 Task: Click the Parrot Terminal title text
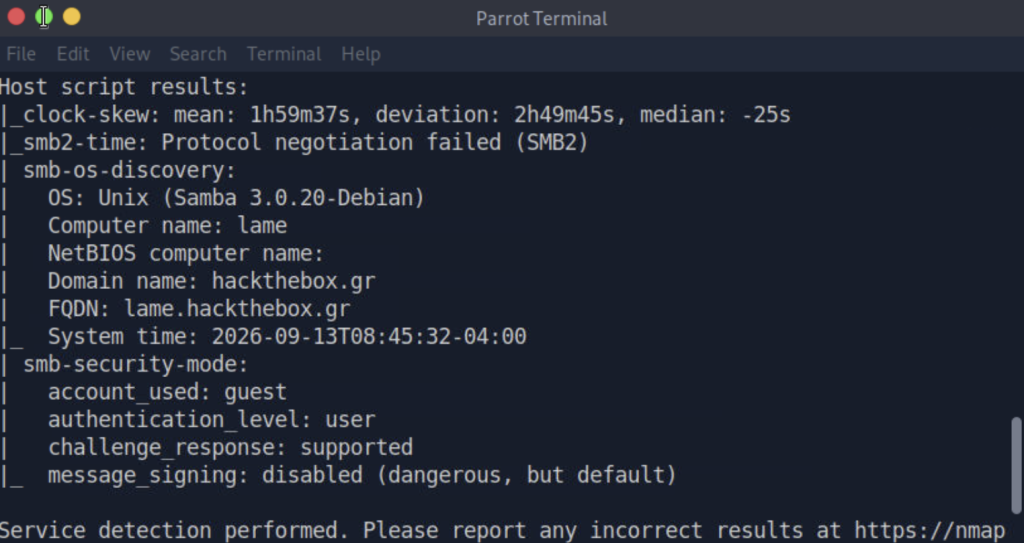(x=541, y=18)
